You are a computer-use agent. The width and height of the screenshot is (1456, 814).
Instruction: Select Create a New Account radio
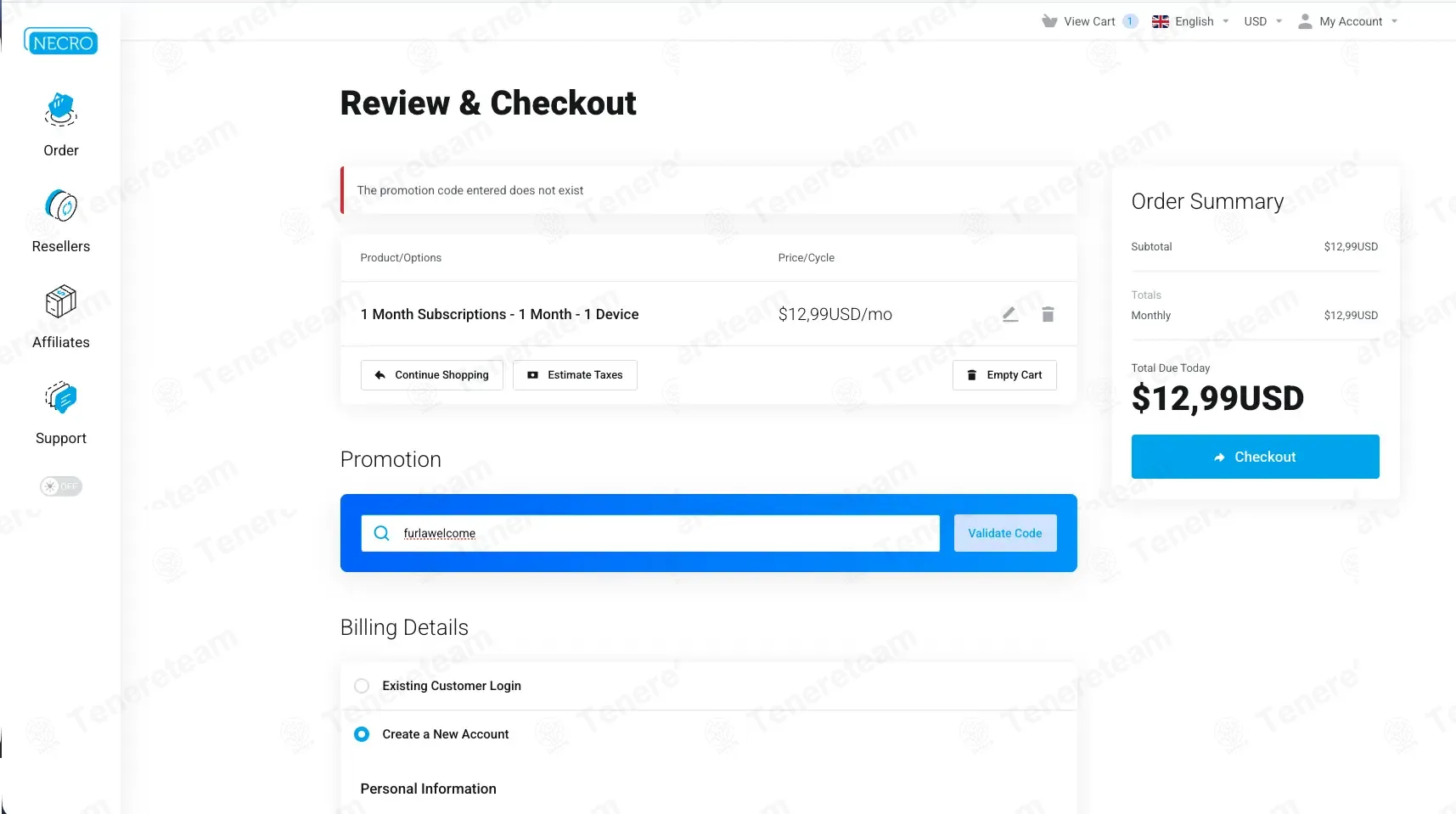point(362,734)
